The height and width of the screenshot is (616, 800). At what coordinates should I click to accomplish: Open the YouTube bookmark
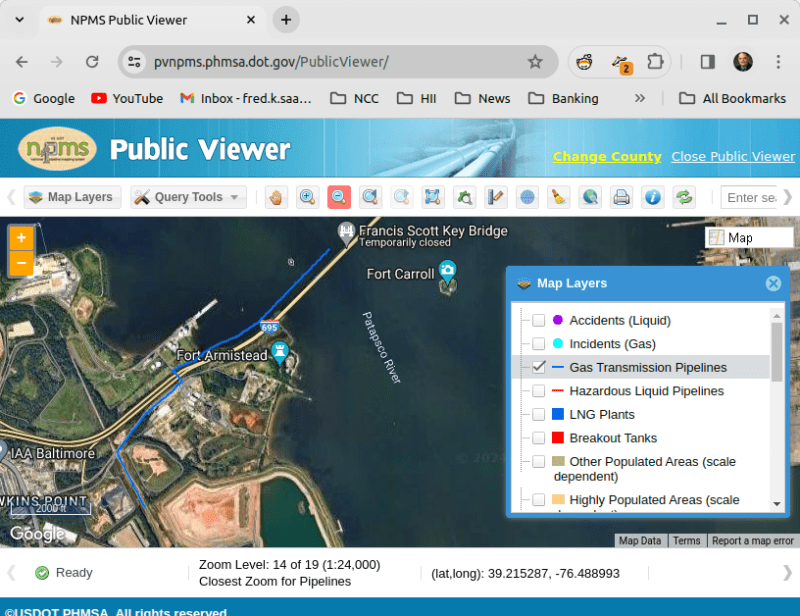click(x=127, y=98)
